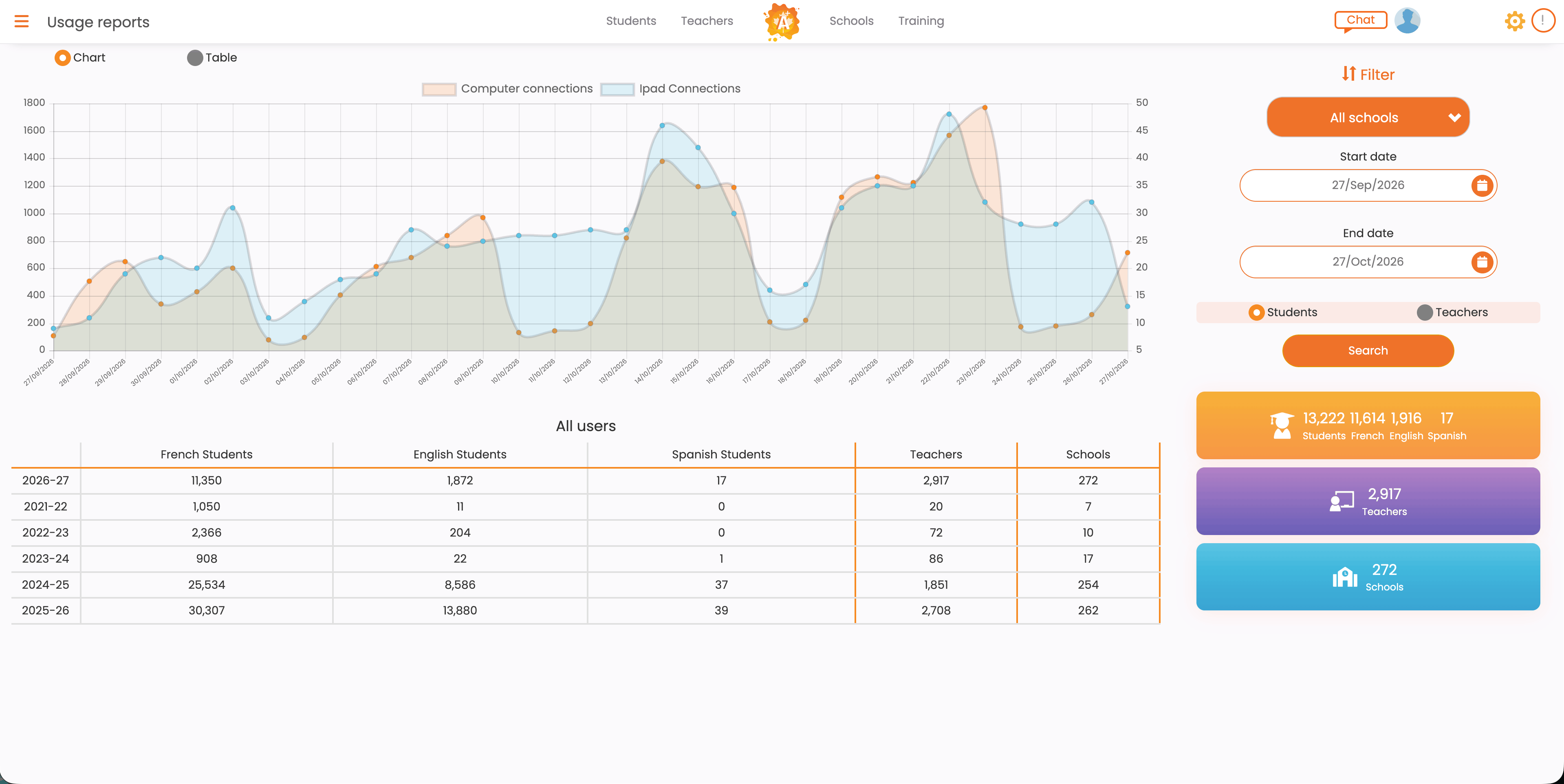The height and width of the screenshot is (784, 1564).
Task: Click the 2024-25 row label
Action: pyautogui.click(x=46, y=585)
